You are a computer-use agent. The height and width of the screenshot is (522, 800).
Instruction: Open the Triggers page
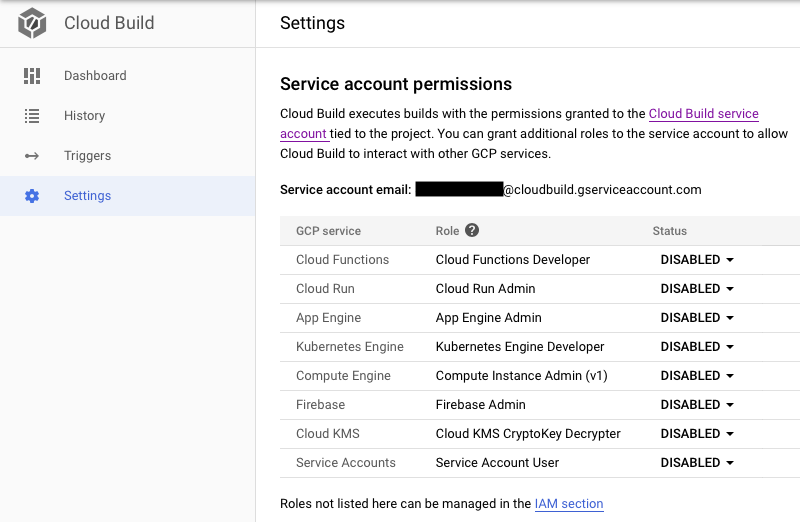[x=128, y=156]
